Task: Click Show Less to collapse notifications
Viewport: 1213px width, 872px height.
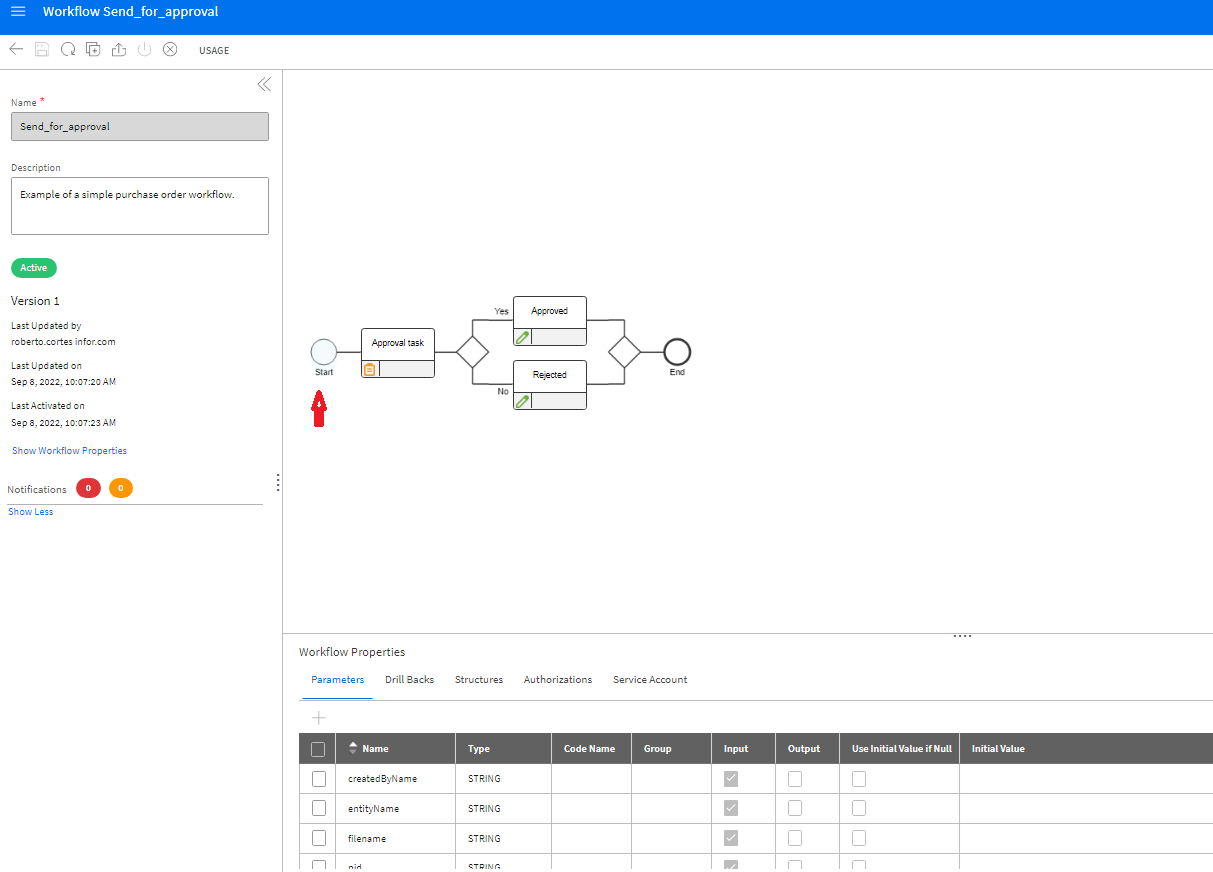Action: tap(31, 512)
